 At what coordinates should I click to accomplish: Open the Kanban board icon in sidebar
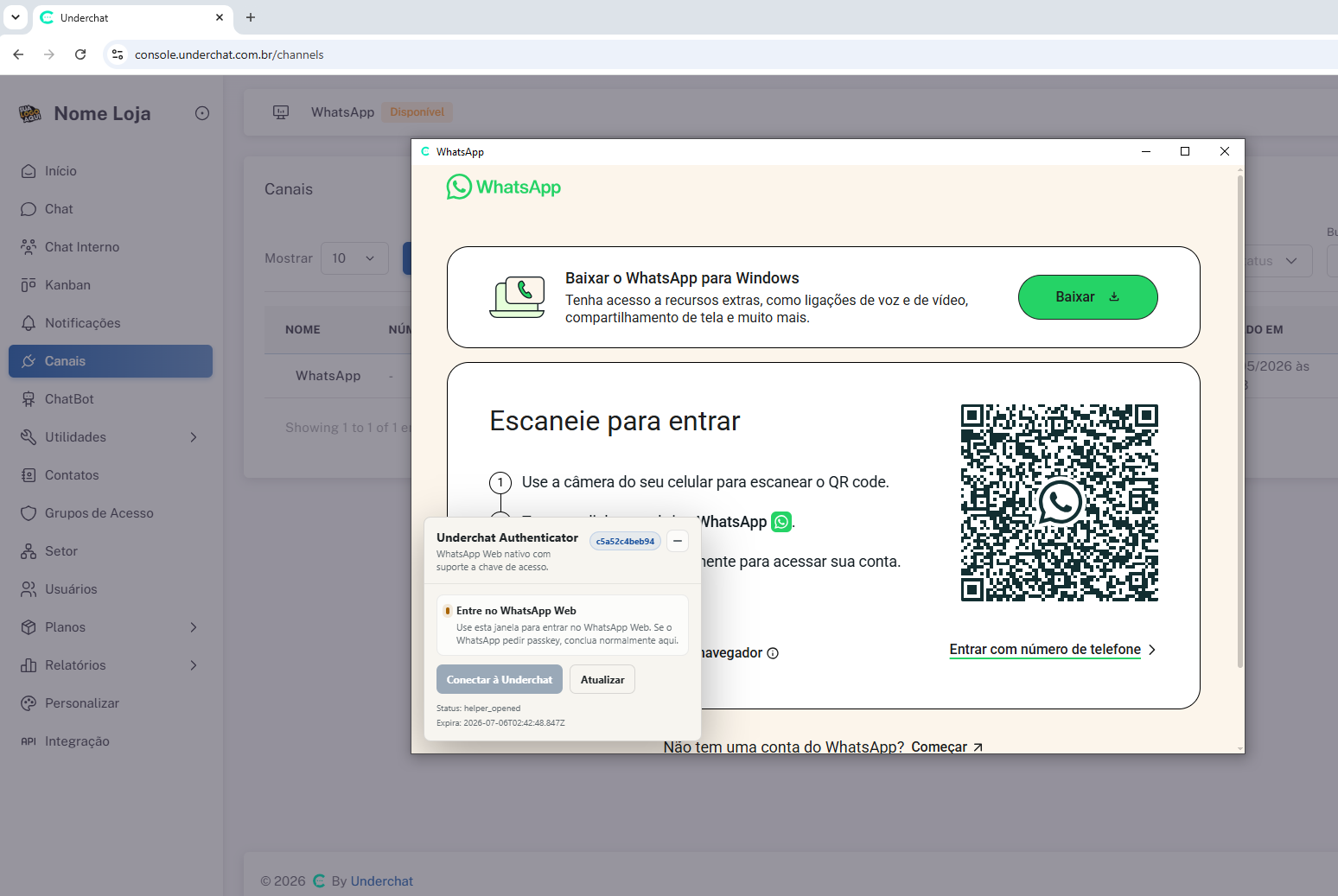[29, 285]
